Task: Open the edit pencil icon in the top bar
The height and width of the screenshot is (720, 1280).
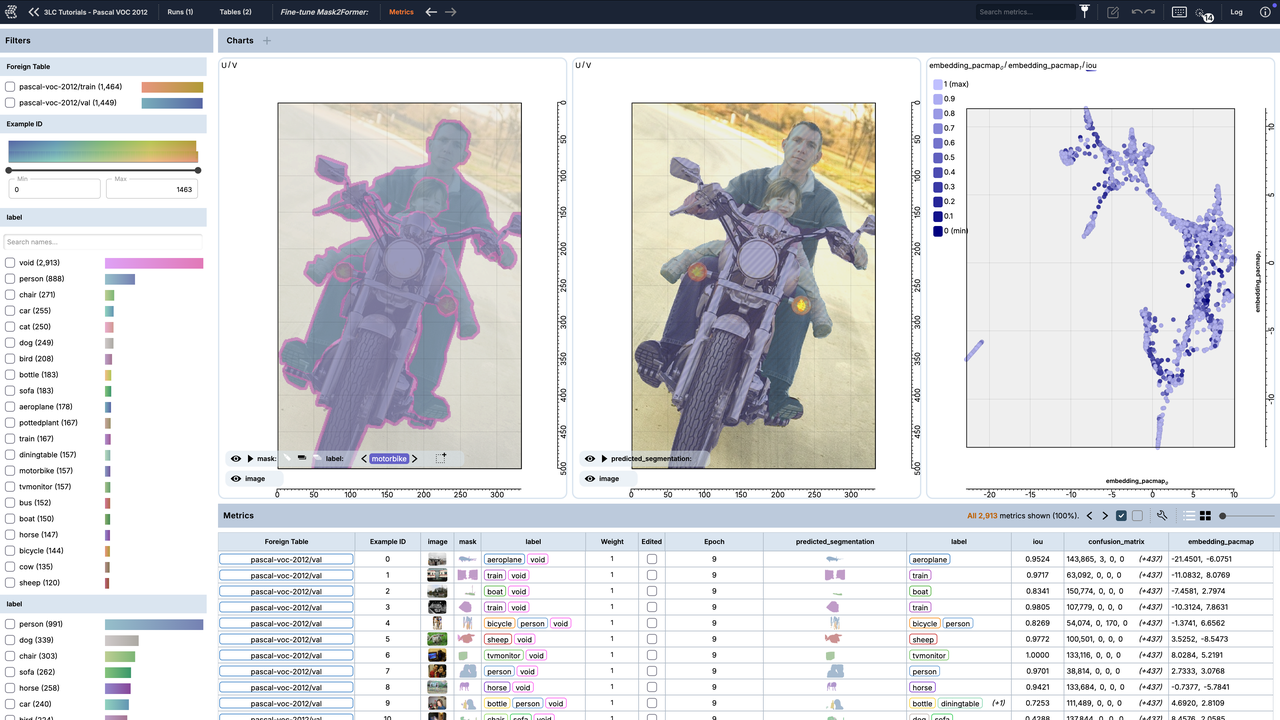Action: [x=1113, y=12]
